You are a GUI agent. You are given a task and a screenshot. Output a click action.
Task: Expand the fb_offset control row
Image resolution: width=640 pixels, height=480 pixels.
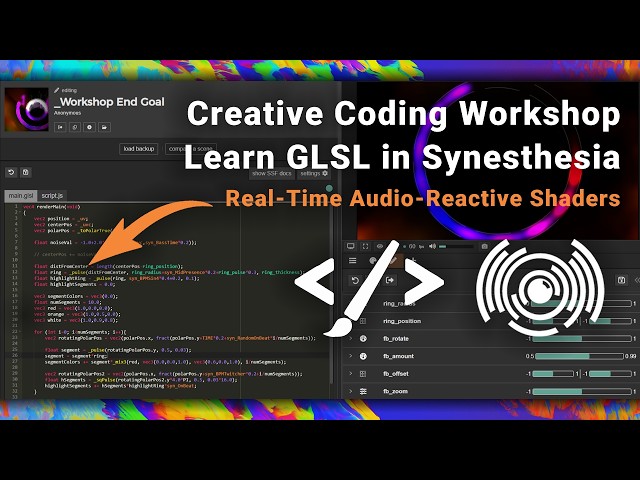tap(350, 374)
